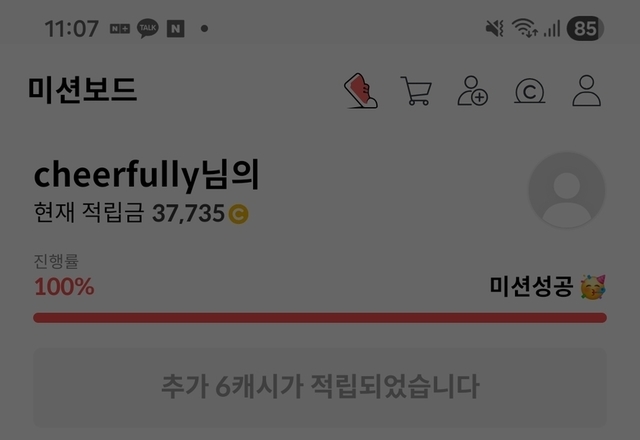Tap the party face emoji beside 미션성공
640x440 pixels.
tap(593, 287)
